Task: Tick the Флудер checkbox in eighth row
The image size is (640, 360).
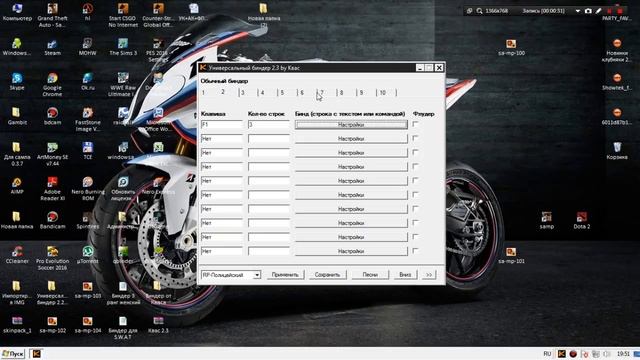Action: click(x=415, y=222)
